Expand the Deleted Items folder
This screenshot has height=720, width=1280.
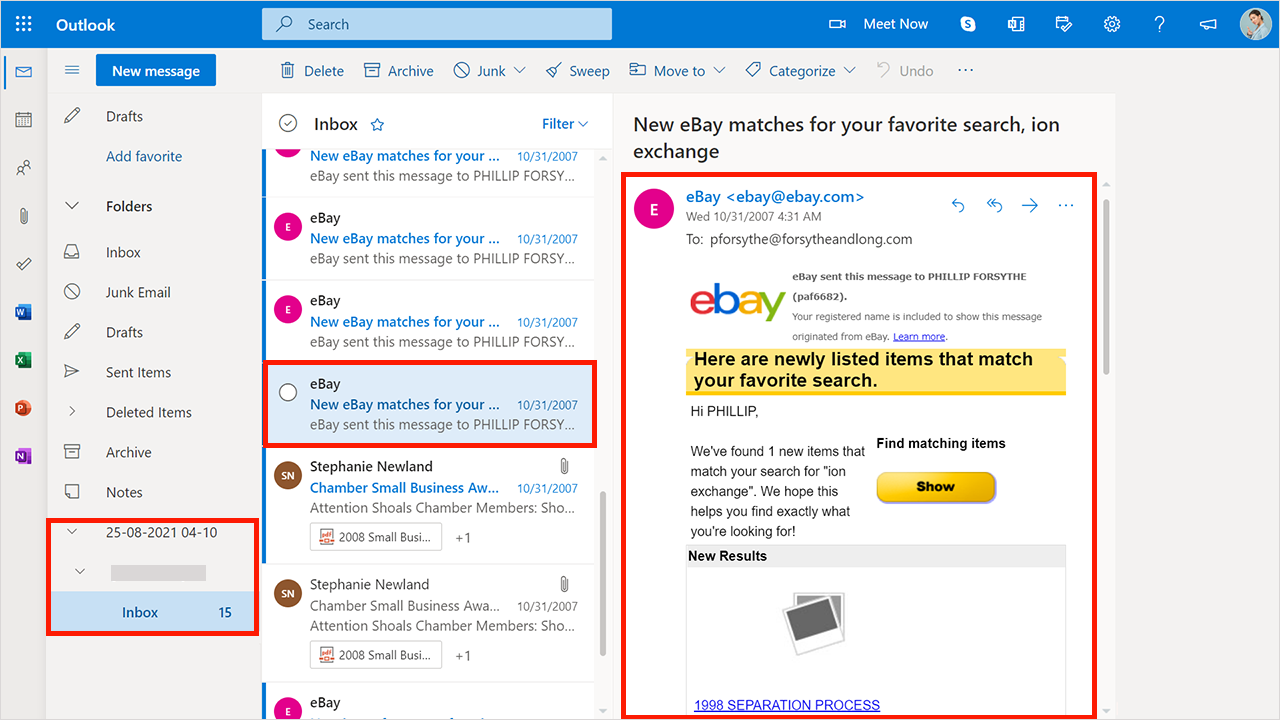[x=72, y=412]
